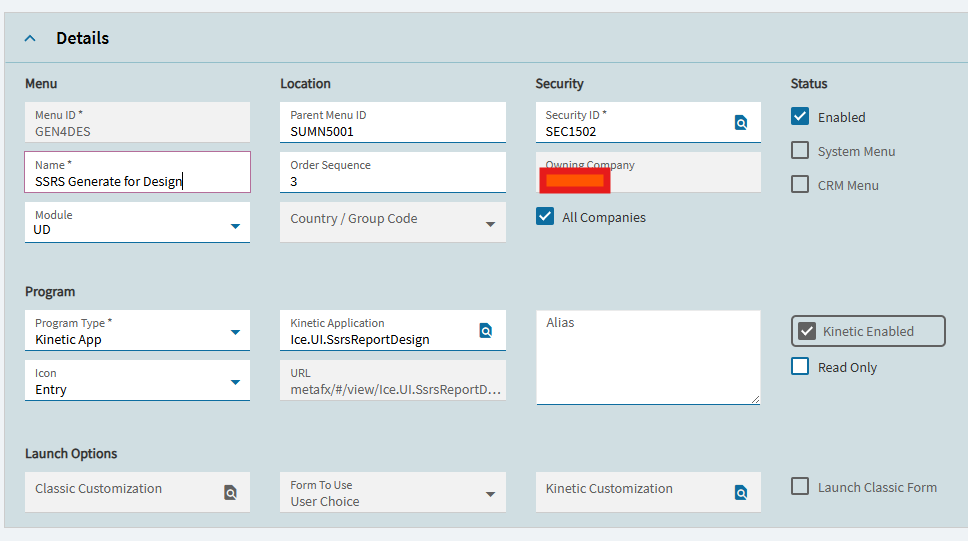This screenshot has width=968, height=541.
Task: Click the Name input field
Action: tap(137, 180)
